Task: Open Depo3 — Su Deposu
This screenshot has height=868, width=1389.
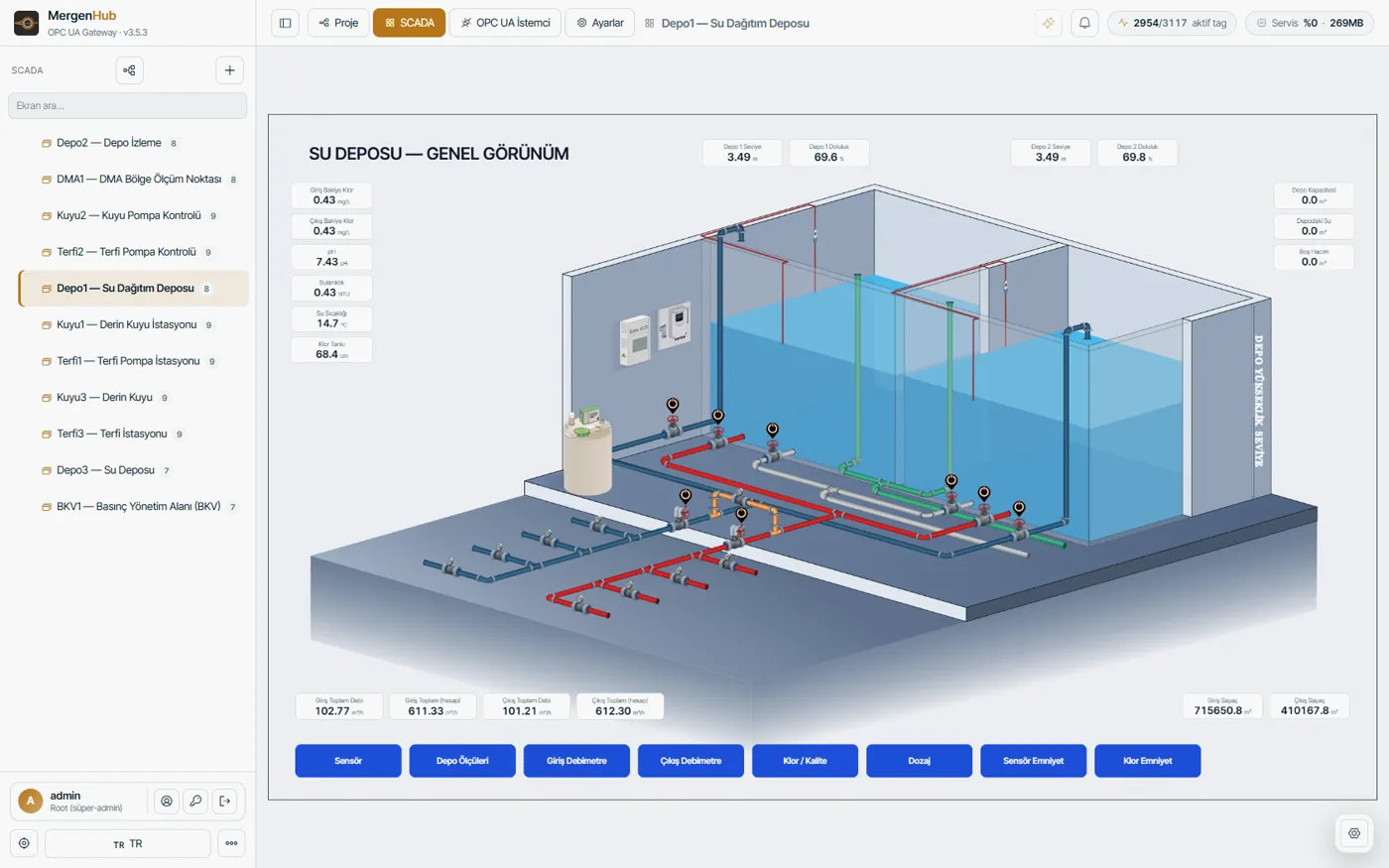Action: point(134,470)
